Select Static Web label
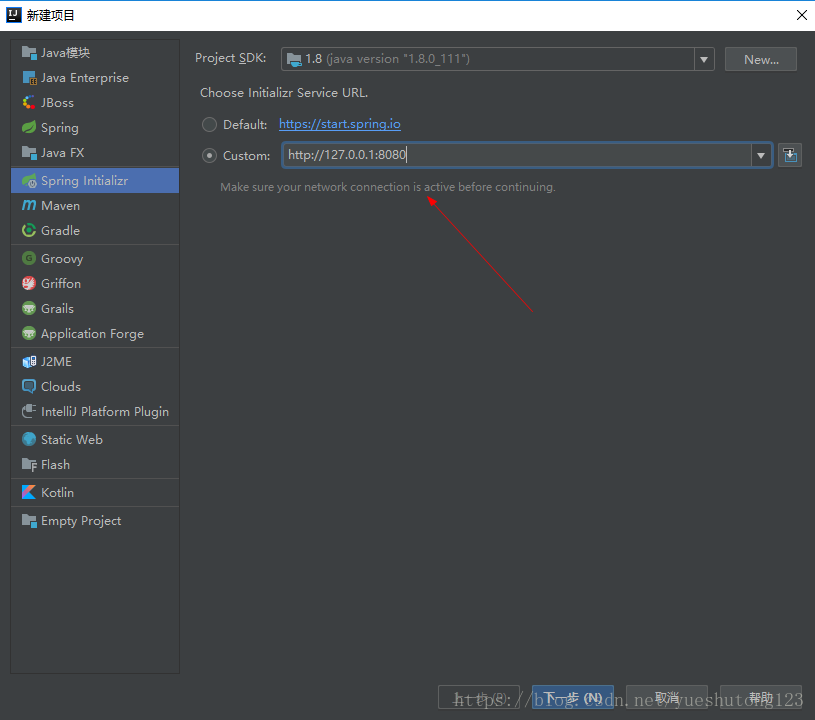The height and width of the screenshot is (720, 815). (72, 440)
